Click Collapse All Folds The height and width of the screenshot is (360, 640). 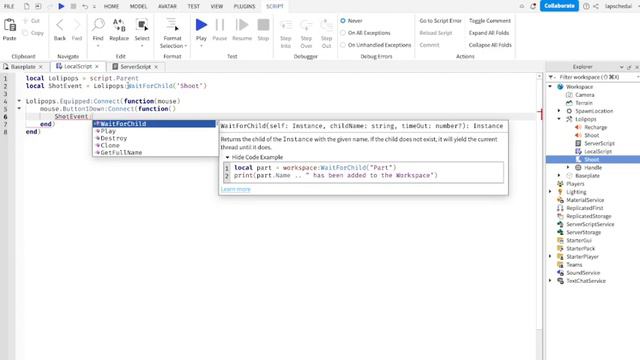[490, 45]
